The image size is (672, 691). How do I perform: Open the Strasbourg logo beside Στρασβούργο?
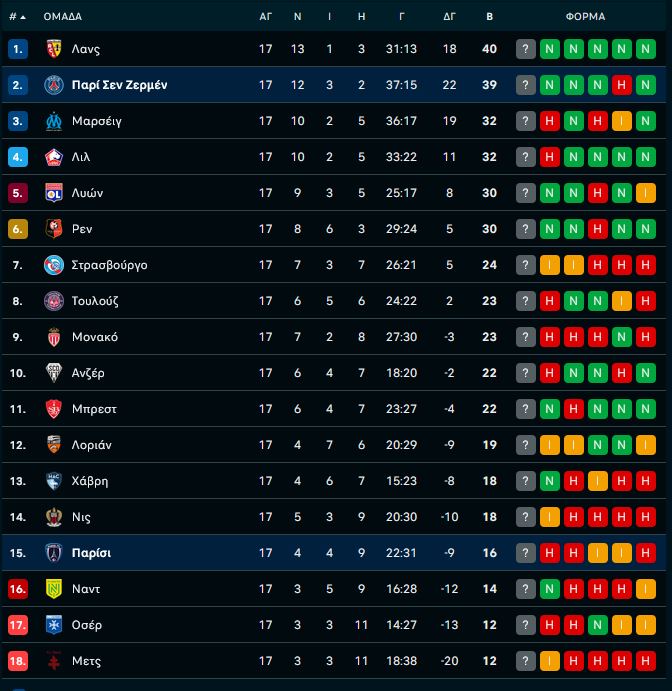tap(54, 265)
